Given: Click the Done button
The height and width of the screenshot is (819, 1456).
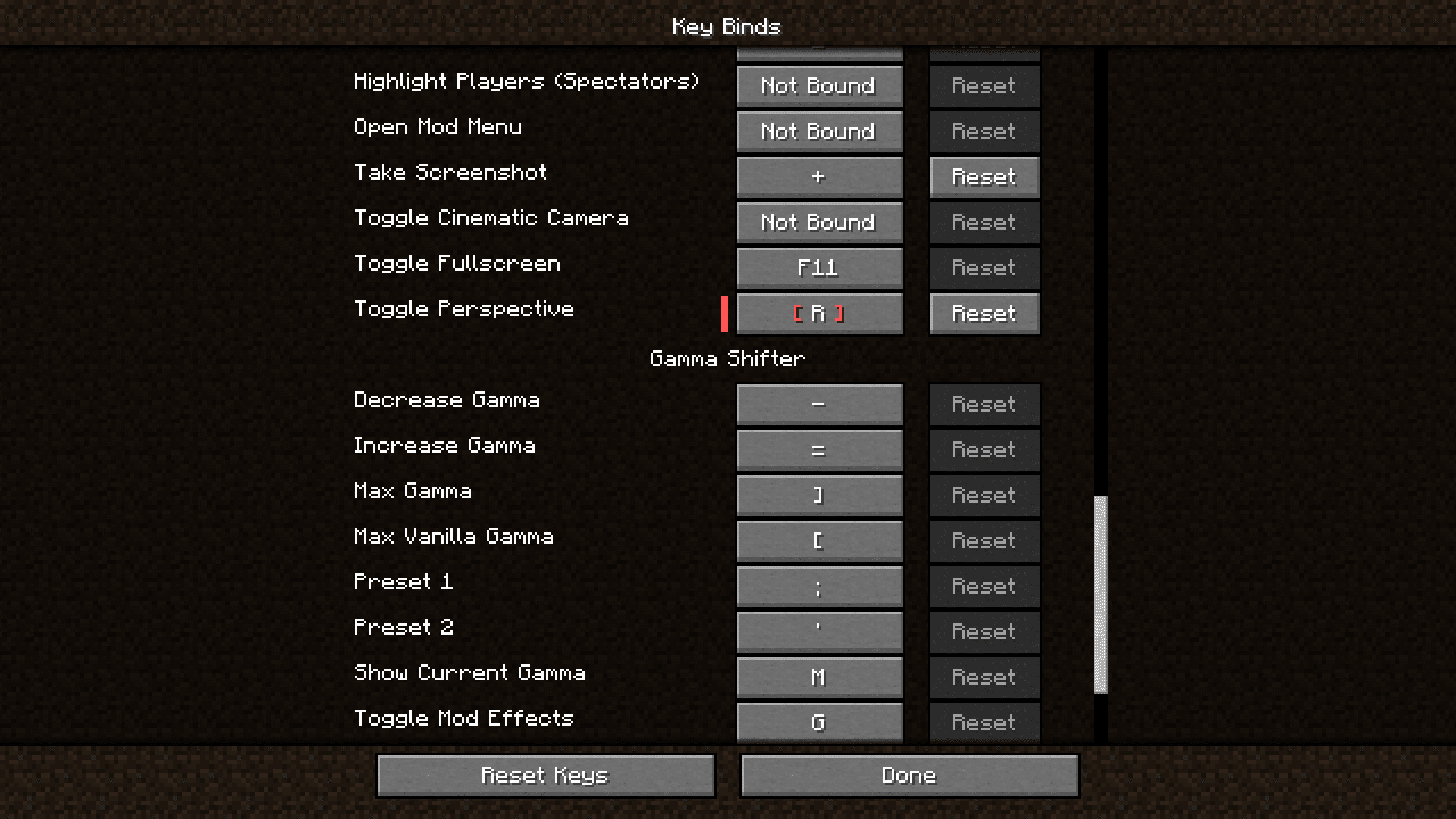Looking at the screenshot, I should click(909, 775).
